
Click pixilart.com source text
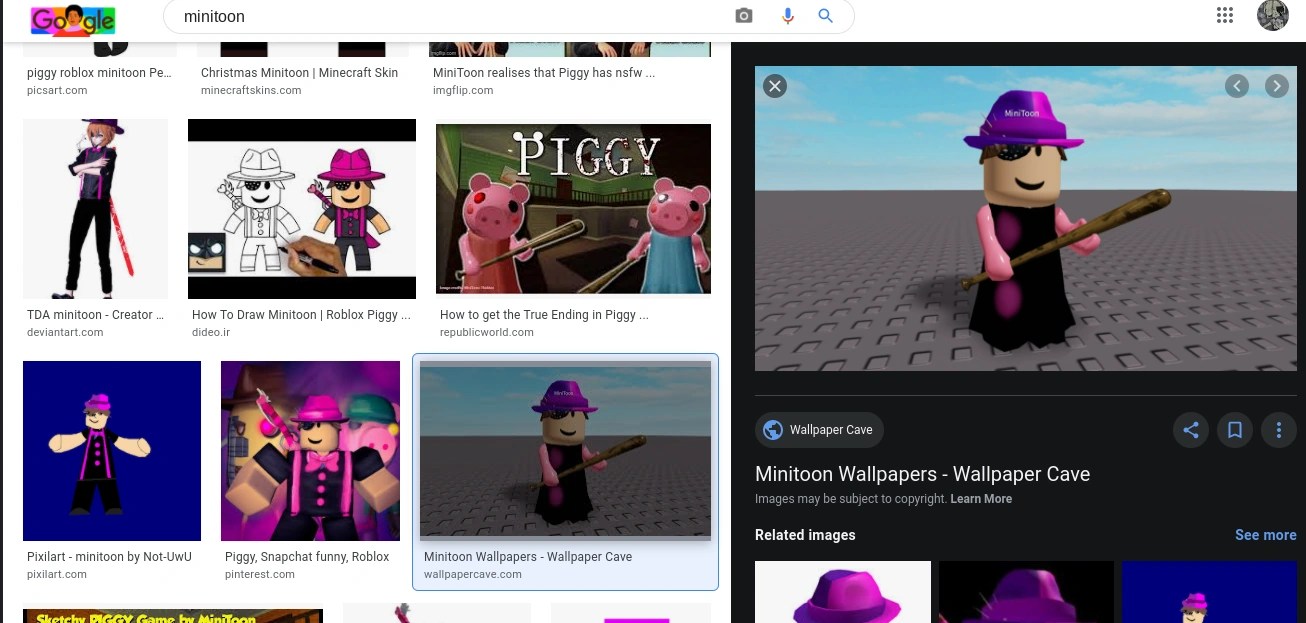[57, 574]
